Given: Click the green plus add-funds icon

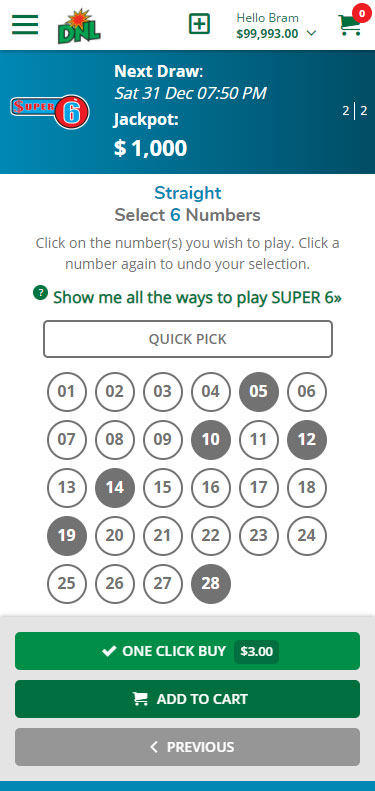Looking at the screenshot, I should [x=199, y=24].
